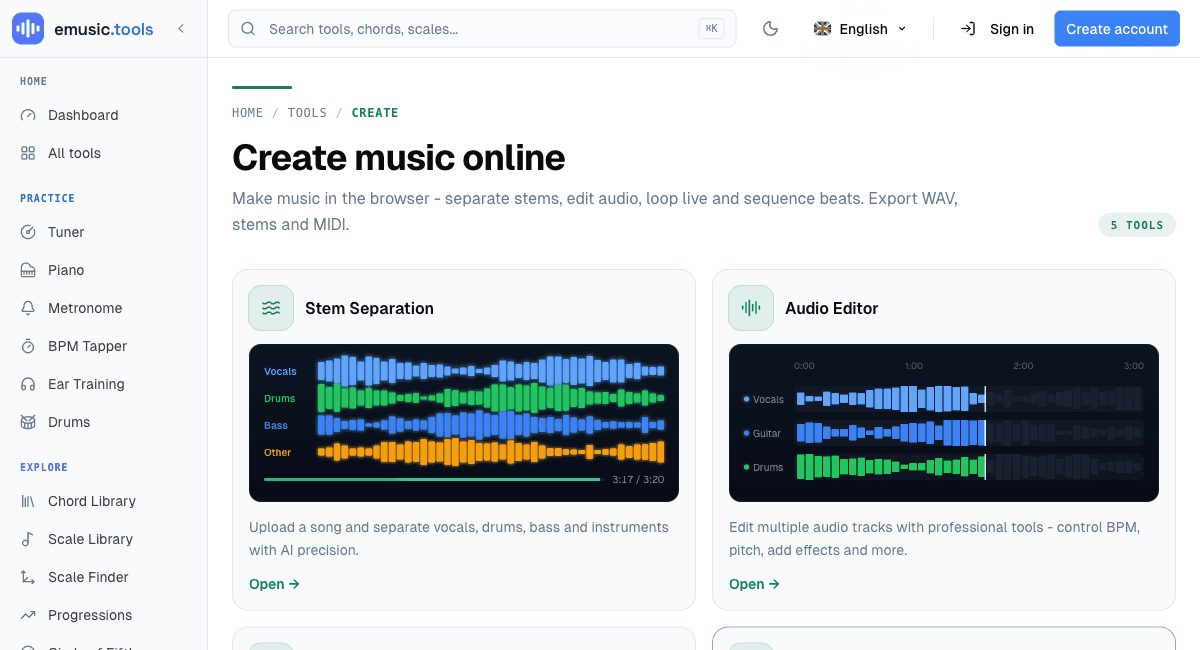
Task: Click the ⌘K shortcut badge
Action: (x=711, y=29)
